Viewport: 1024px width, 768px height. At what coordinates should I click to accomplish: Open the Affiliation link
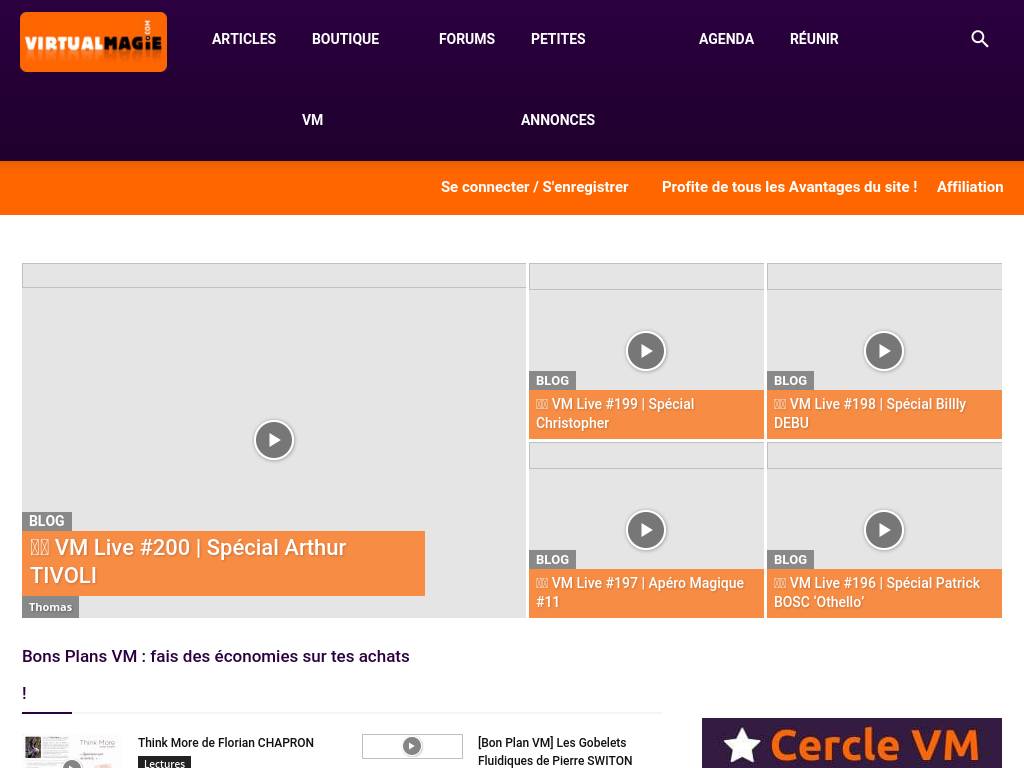[x=969, y=187]
